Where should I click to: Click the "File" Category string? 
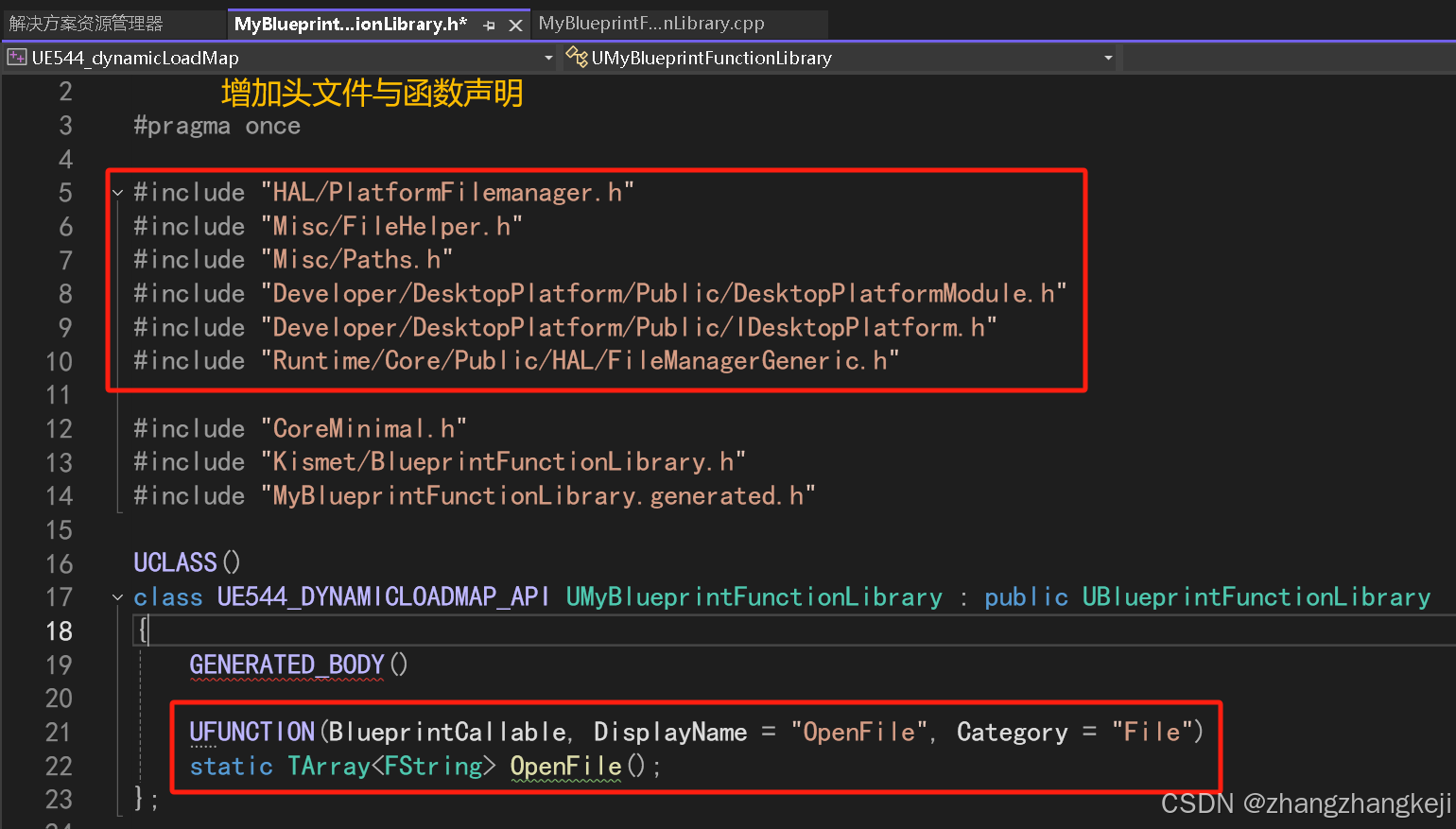point(1153,733)
